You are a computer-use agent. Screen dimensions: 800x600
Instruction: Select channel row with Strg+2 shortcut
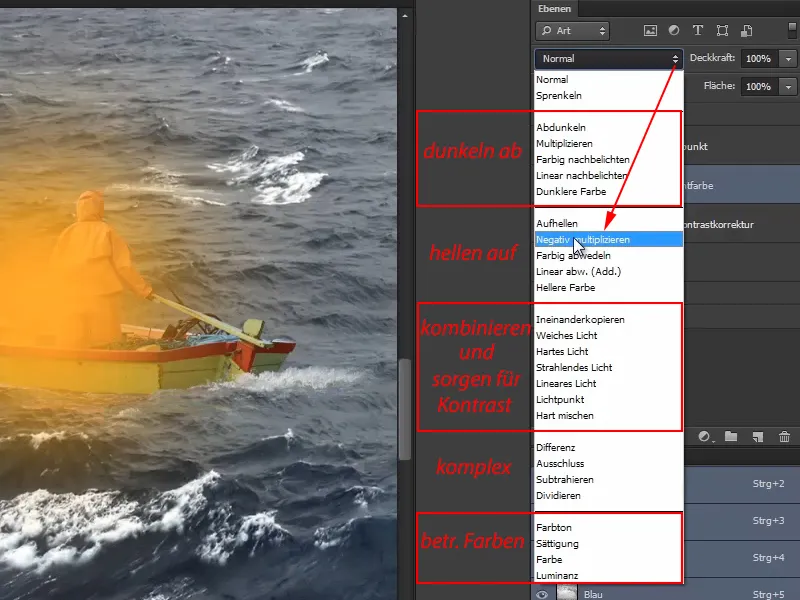point(741,484)
